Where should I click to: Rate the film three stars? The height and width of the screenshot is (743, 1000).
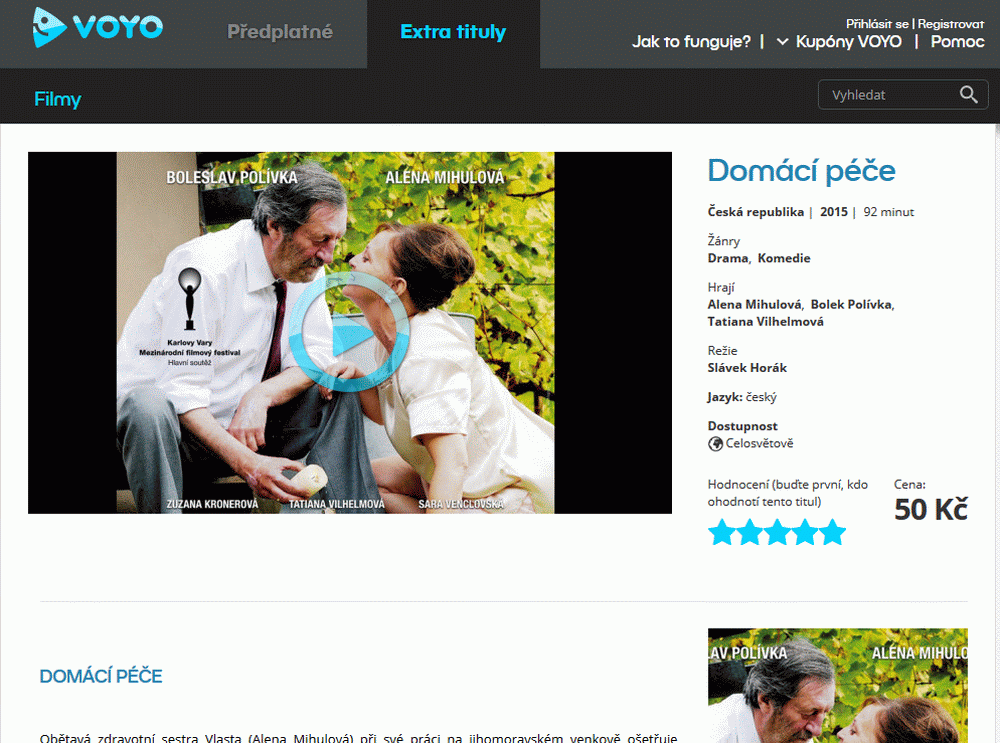[x=777, y=533]
